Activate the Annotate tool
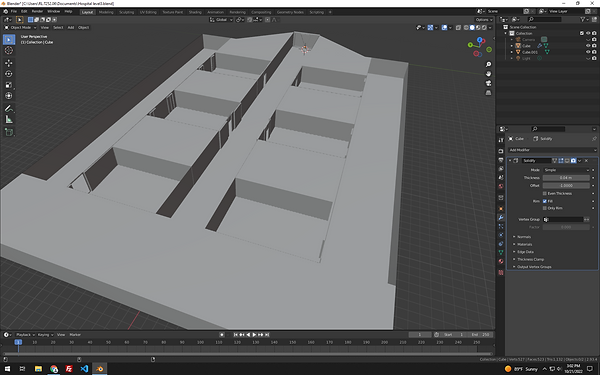Image resolution: width=600 pixels, height=375 pixels. 9,109
